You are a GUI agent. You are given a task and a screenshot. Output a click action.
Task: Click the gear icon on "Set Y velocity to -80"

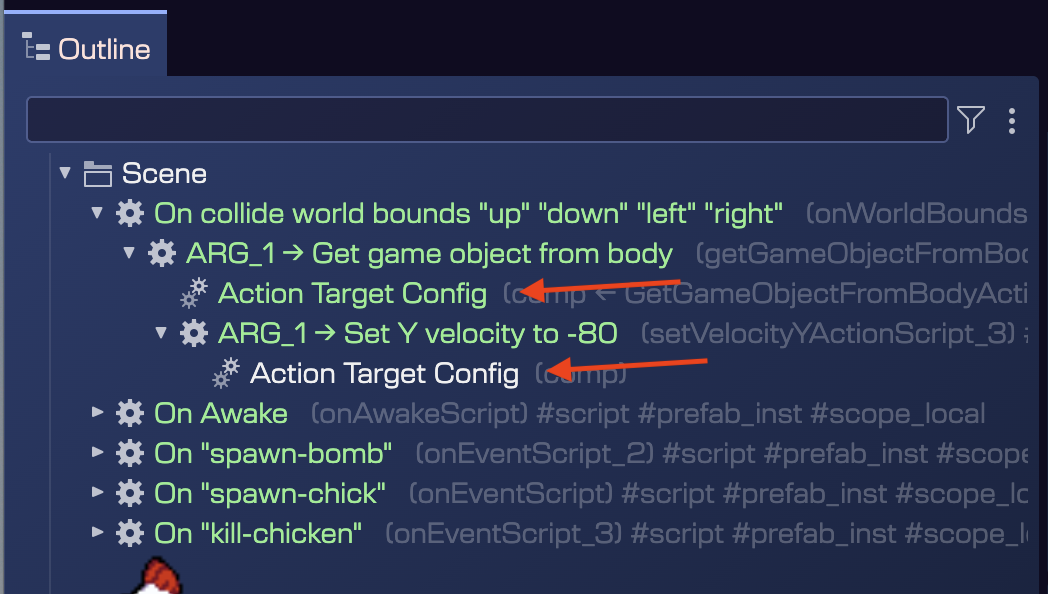193,333
